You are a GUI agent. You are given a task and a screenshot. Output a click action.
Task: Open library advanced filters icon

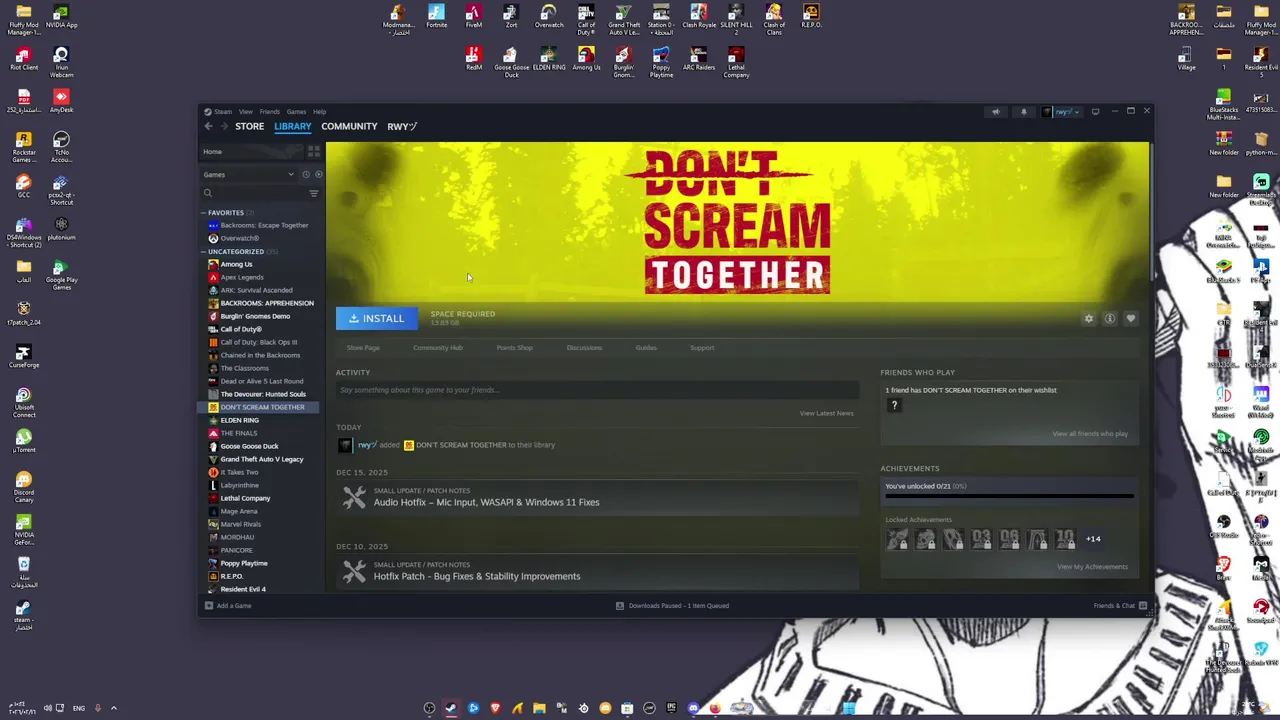click(313, 193)
